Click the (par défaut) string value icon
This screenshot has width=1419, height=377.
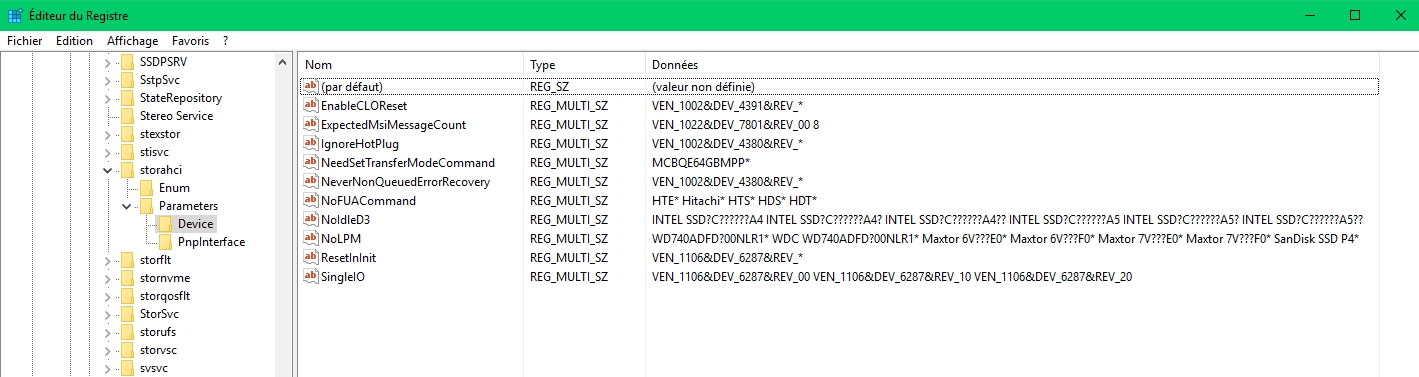pyautogui.click(x=311, y=87)
